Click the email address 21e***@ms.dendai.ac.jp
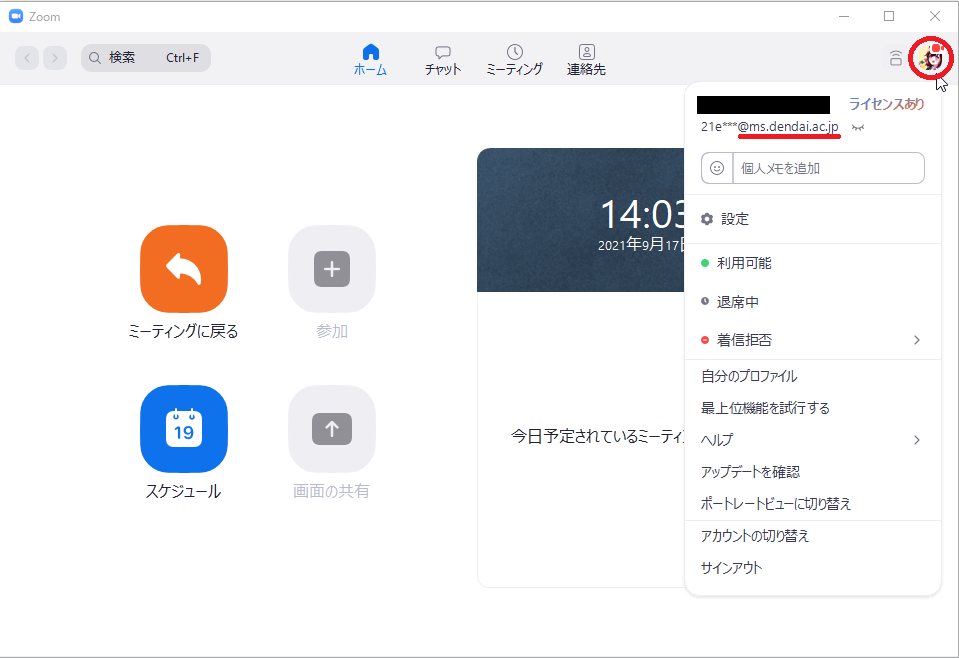Screen dimensions: 959x658 pos(769,127)
